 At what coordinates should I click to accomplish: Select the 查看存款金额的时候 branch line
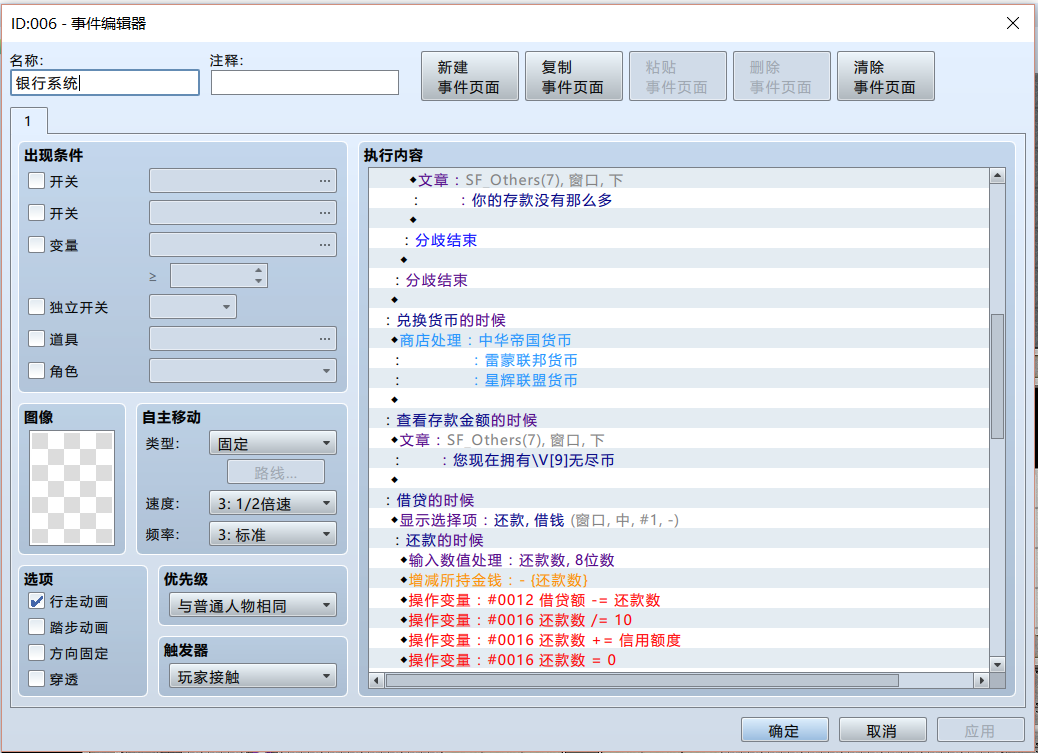click(679, 420)
